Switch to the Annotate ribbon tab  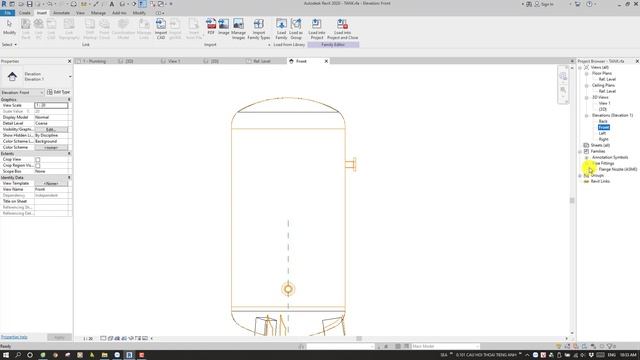(62, 13)
